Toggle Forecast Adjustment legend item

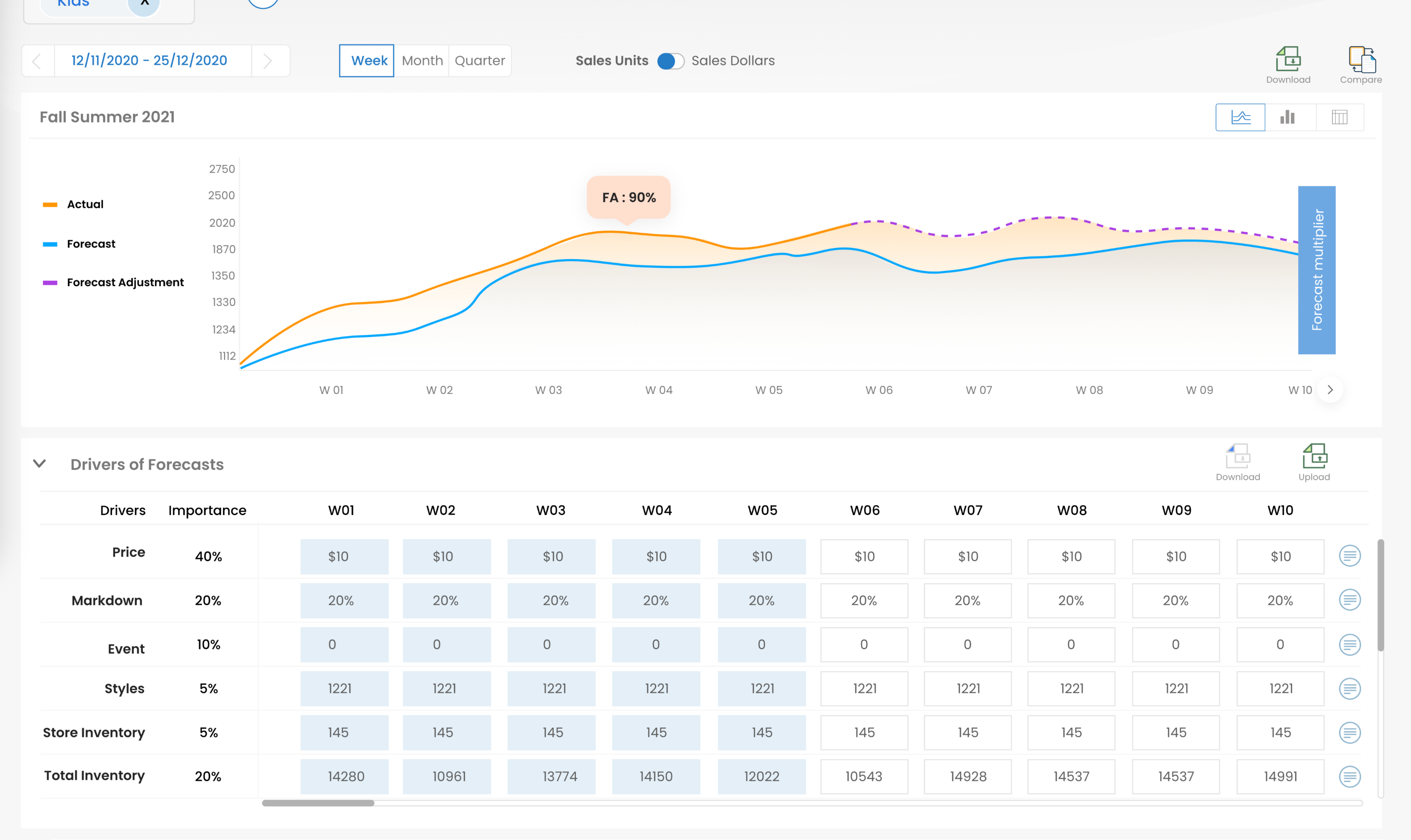125,283
